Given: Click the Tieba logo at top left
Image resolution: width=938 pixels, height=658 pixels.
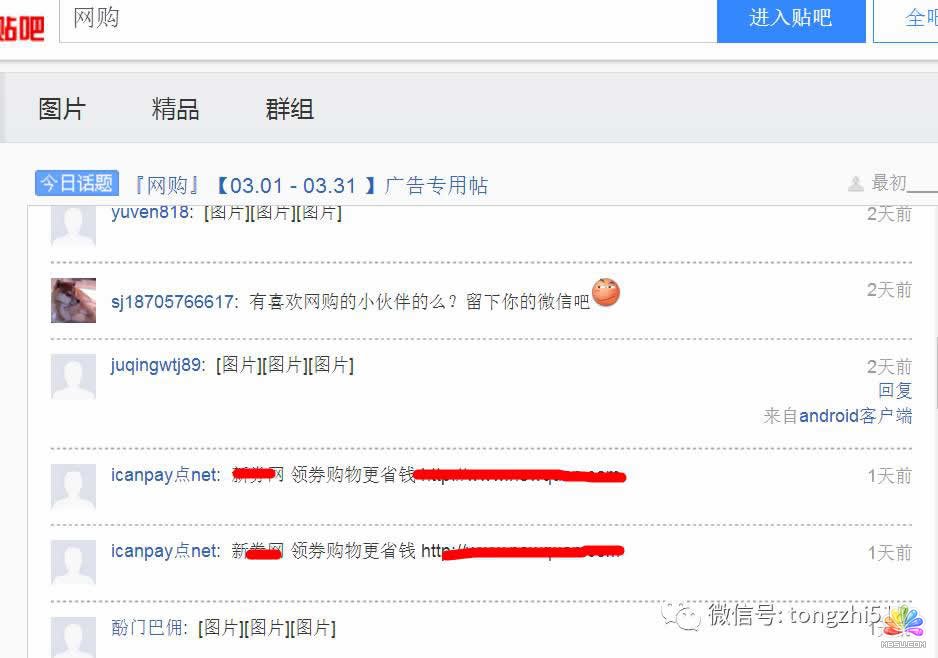Looking at the screenshot, I should [22, 28].
